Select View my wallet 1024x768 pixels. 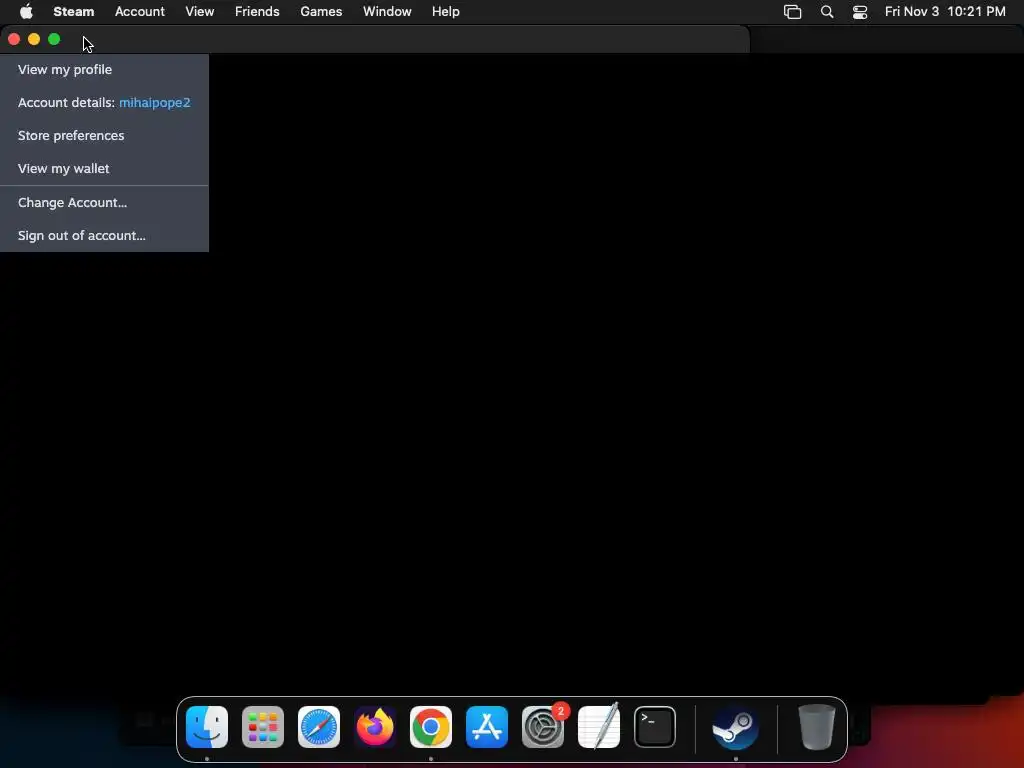104,168
